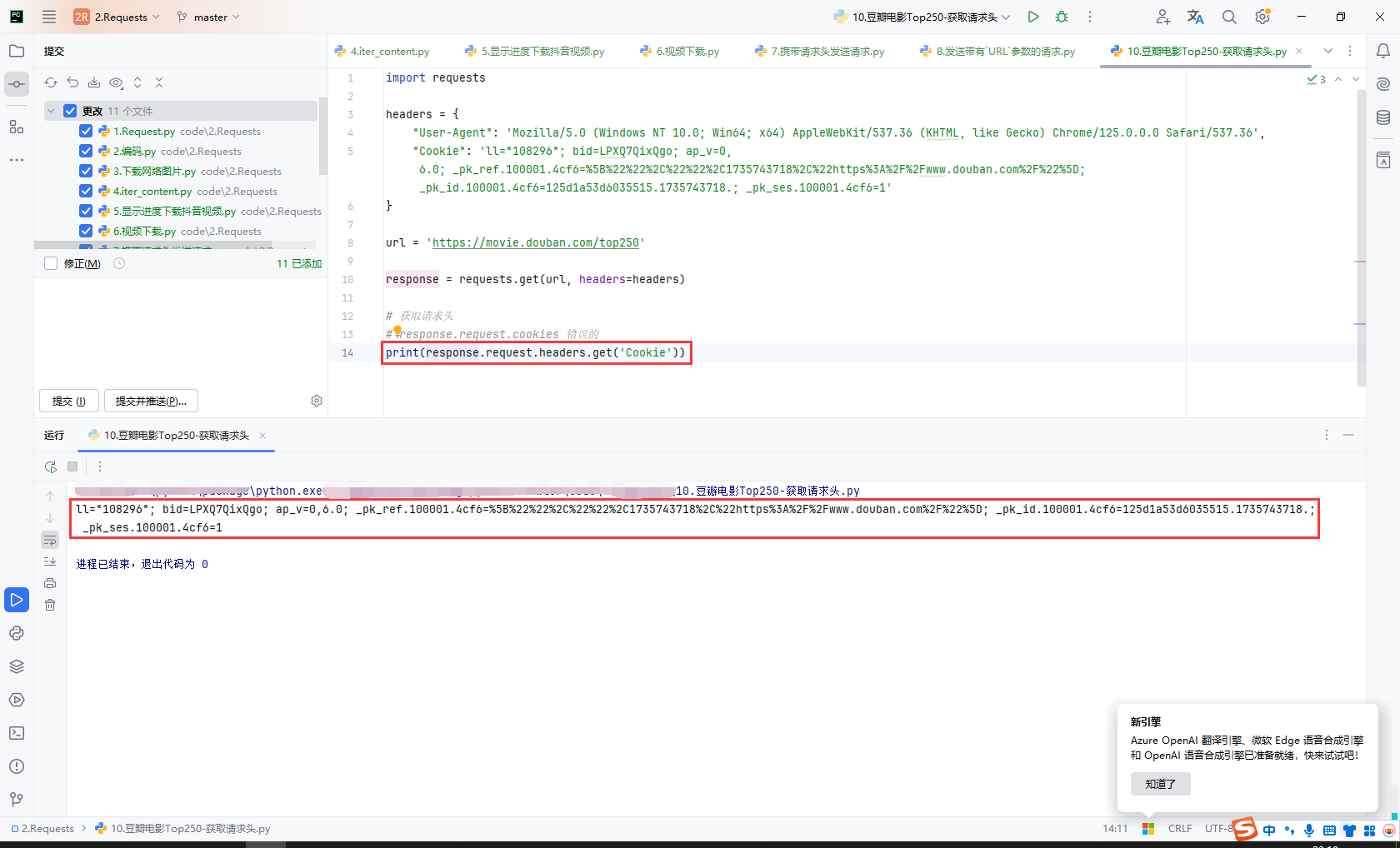Toggle the diff preview eye icon
The image size is (1400, 848).
coord(116,82)
